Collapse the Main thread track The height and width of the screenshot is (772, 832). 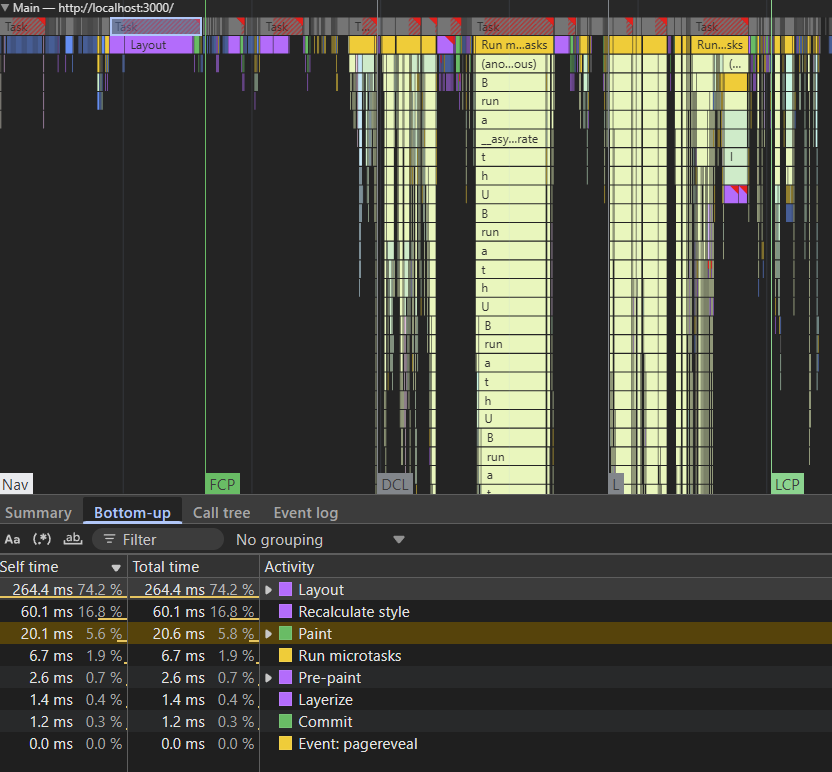6,7
